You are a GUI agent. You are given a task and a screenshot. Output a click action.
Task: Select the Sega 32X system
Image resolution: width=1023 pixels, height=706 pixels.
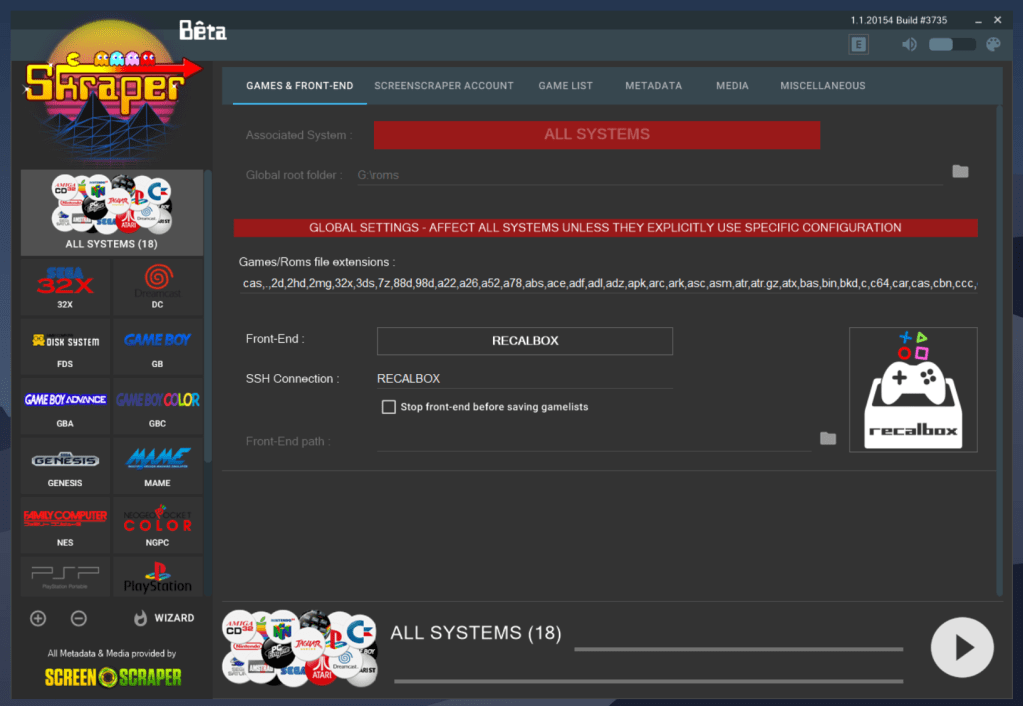pos(65,285)
